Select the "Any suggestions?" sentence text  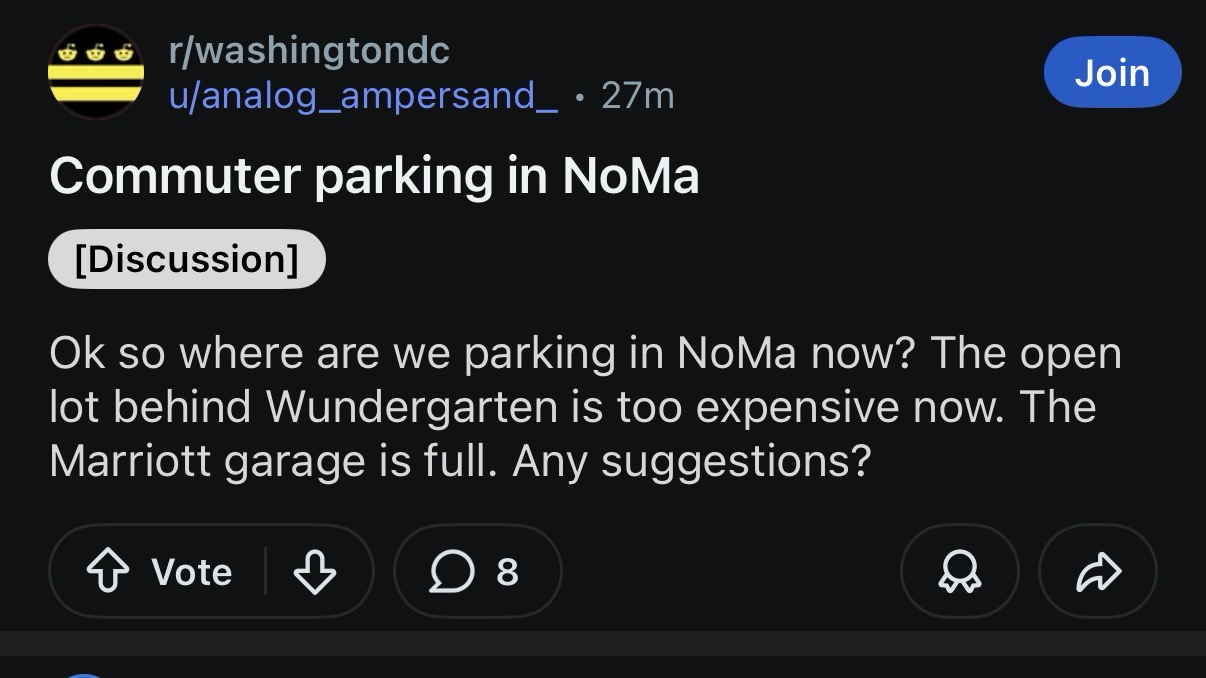(x=691, y=461)
